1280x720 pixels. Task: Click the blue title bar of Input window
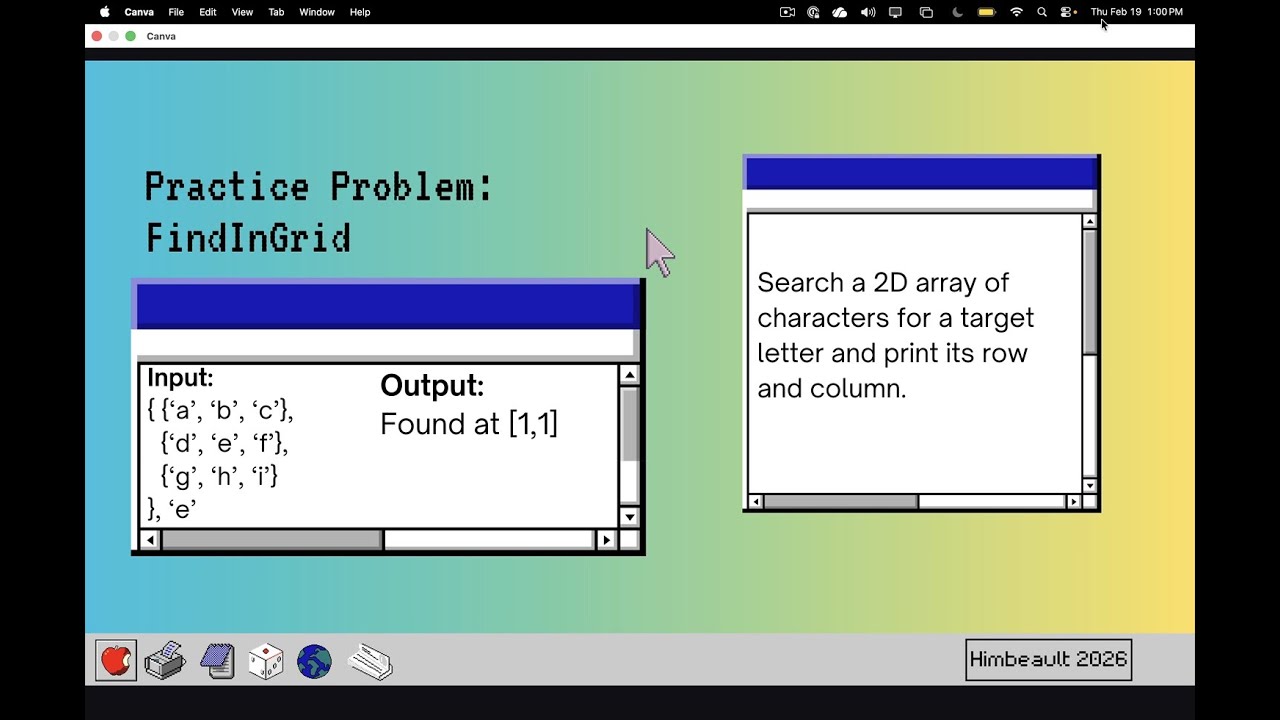point(386,306)
